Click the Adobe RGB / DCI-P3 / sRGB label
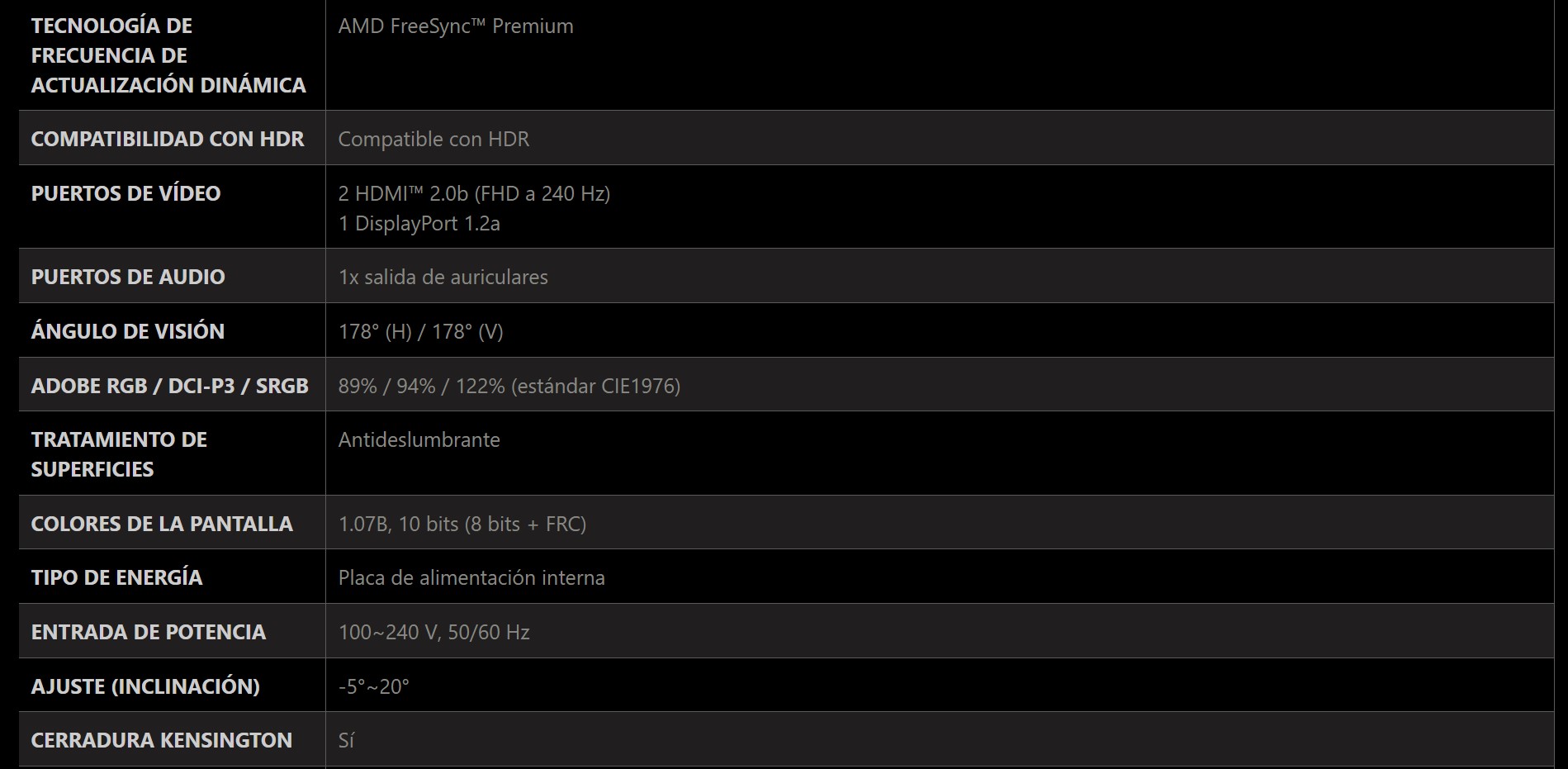 169,386
